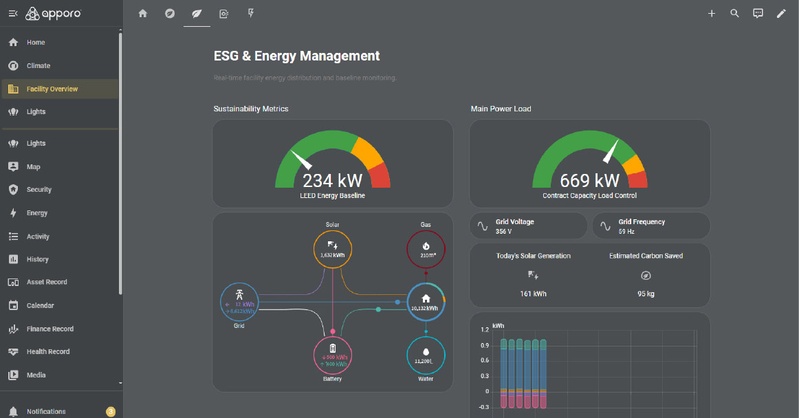799x418 pixels.
Task: Click the 'ESG & Energy Management' heading
Action: point(297,56)
